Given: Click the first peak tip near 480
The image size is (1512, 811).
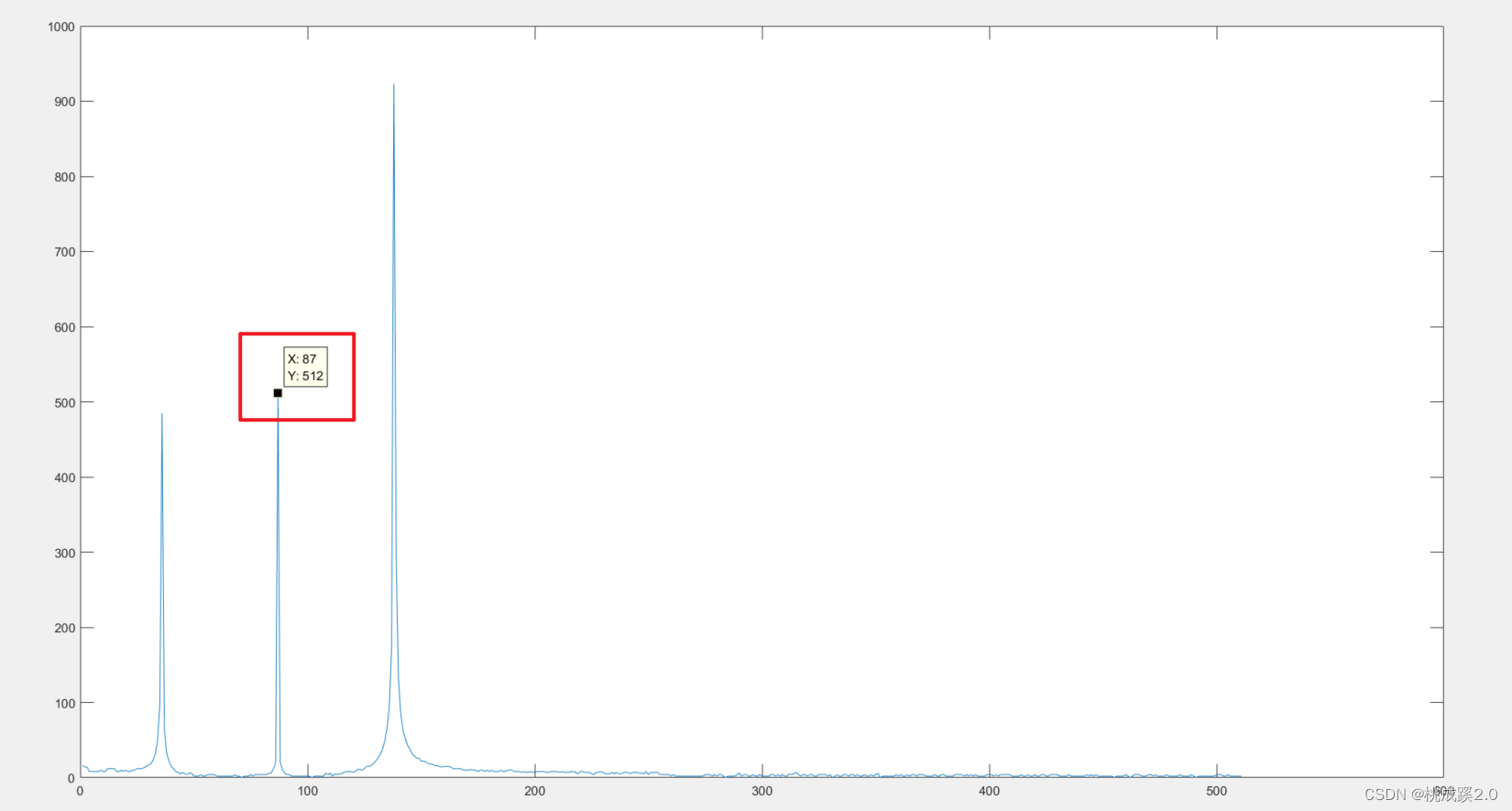Looking at the screenshot, I should [x=162, y=414].
